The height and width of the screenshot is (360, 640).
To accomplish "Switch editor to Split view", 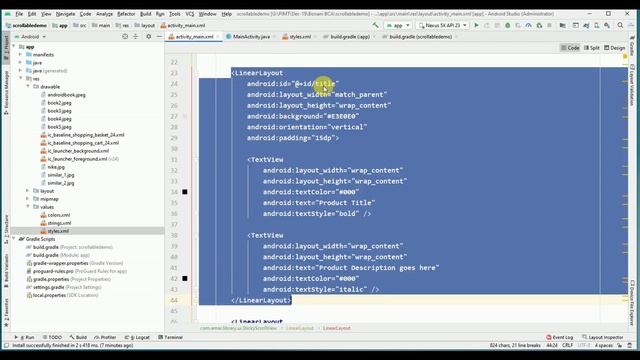I will [591, 48].
